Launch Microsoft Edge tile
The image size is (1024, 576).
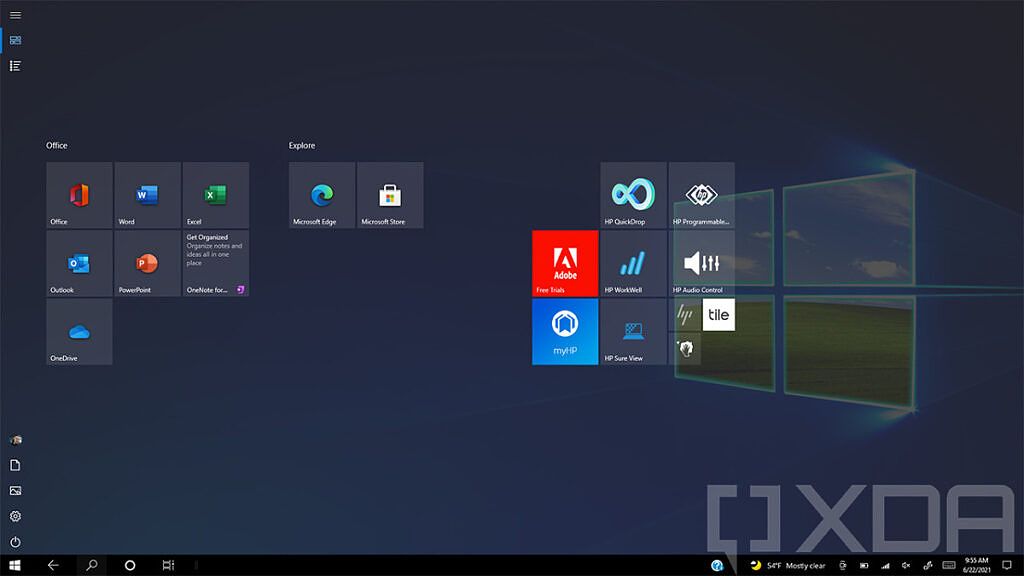[322, 195]
